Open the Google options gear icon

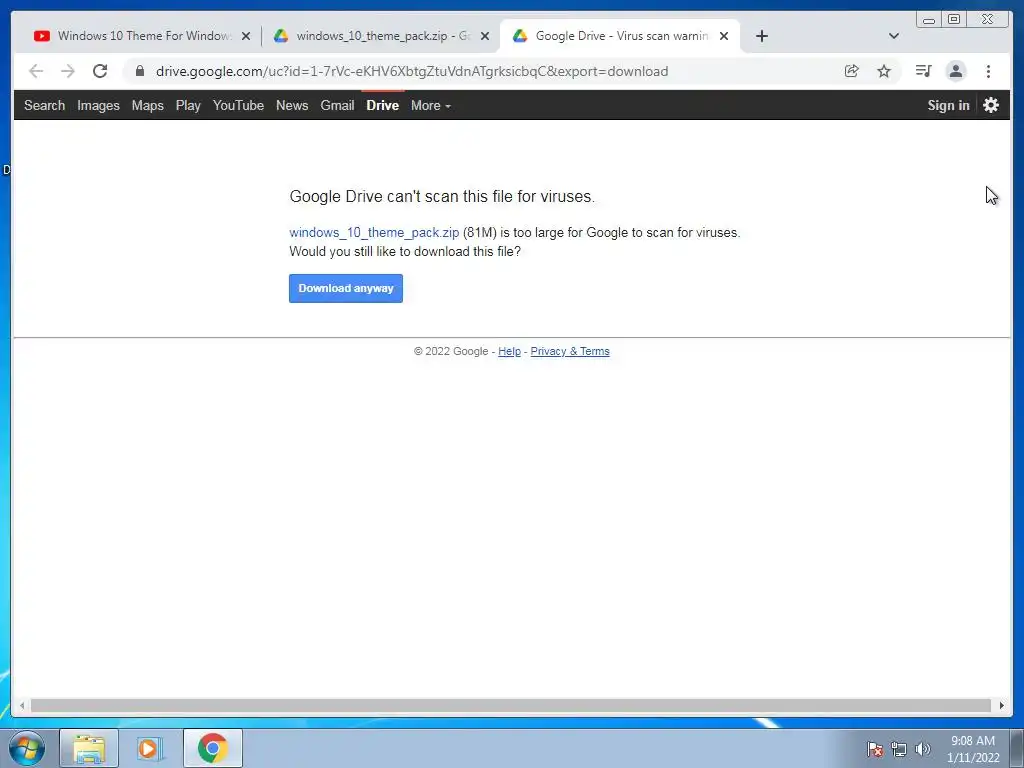(991, 105)
